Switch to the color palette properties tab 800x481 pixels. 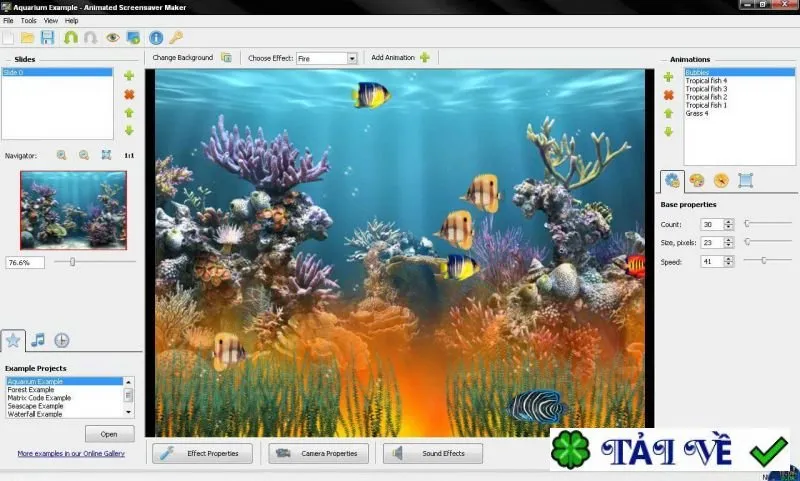click(x=696, y=181)
